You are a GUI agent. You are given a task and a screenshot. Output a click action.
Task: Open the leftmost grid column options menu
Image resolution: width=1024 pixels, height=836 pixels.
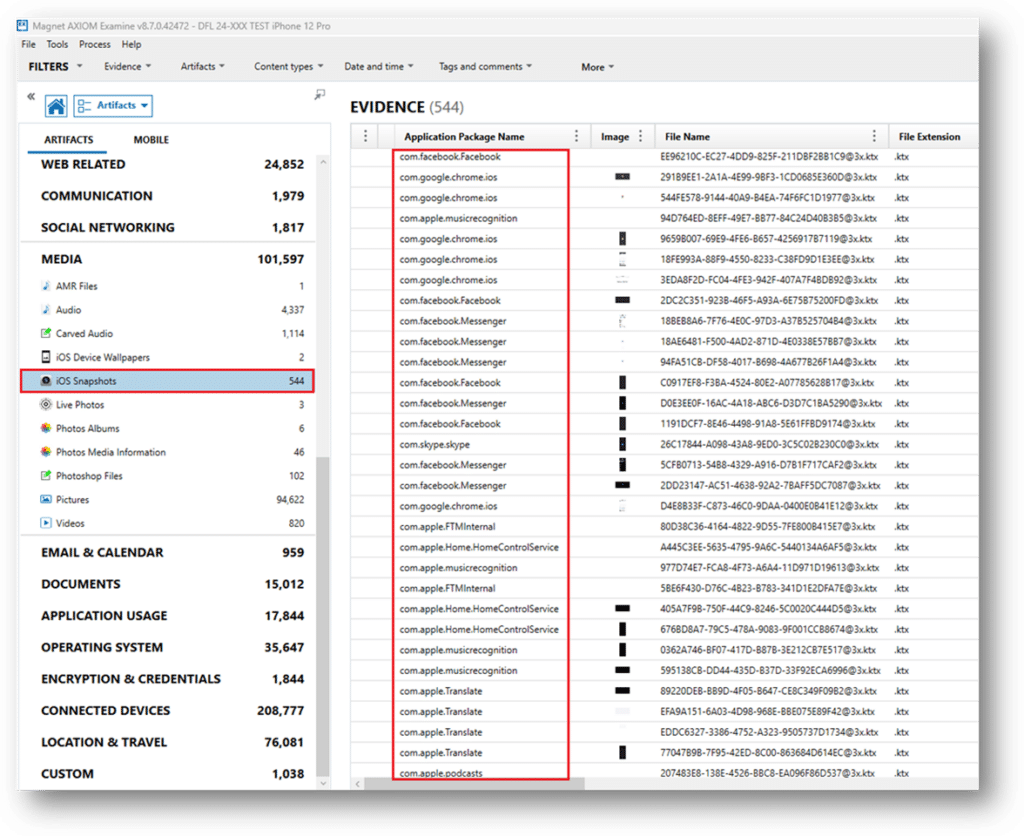pyautogui.click(x=365, y=136)
